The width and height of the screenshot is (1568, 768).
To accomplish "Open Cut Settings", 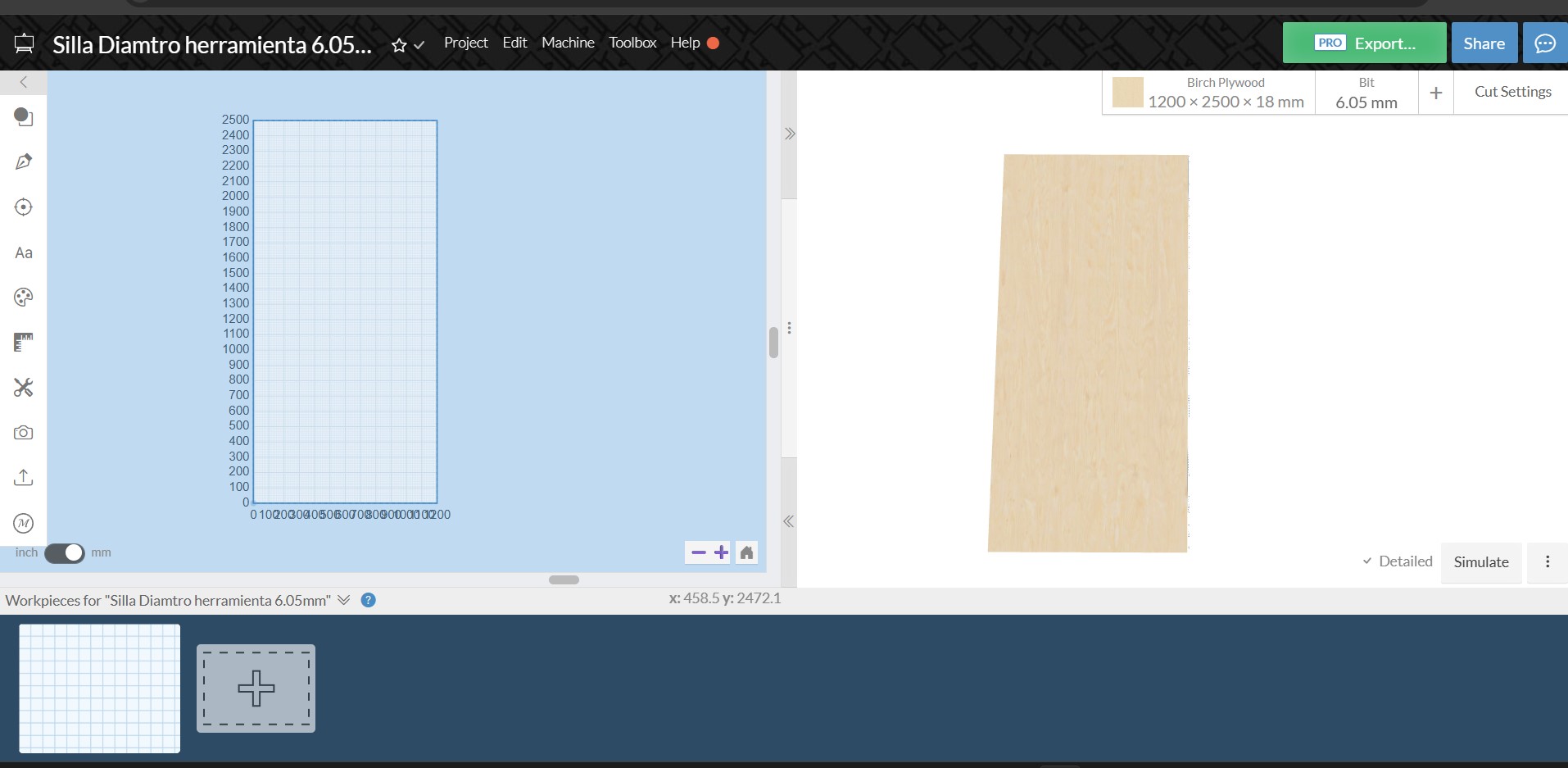I will tap(1511, 91).
